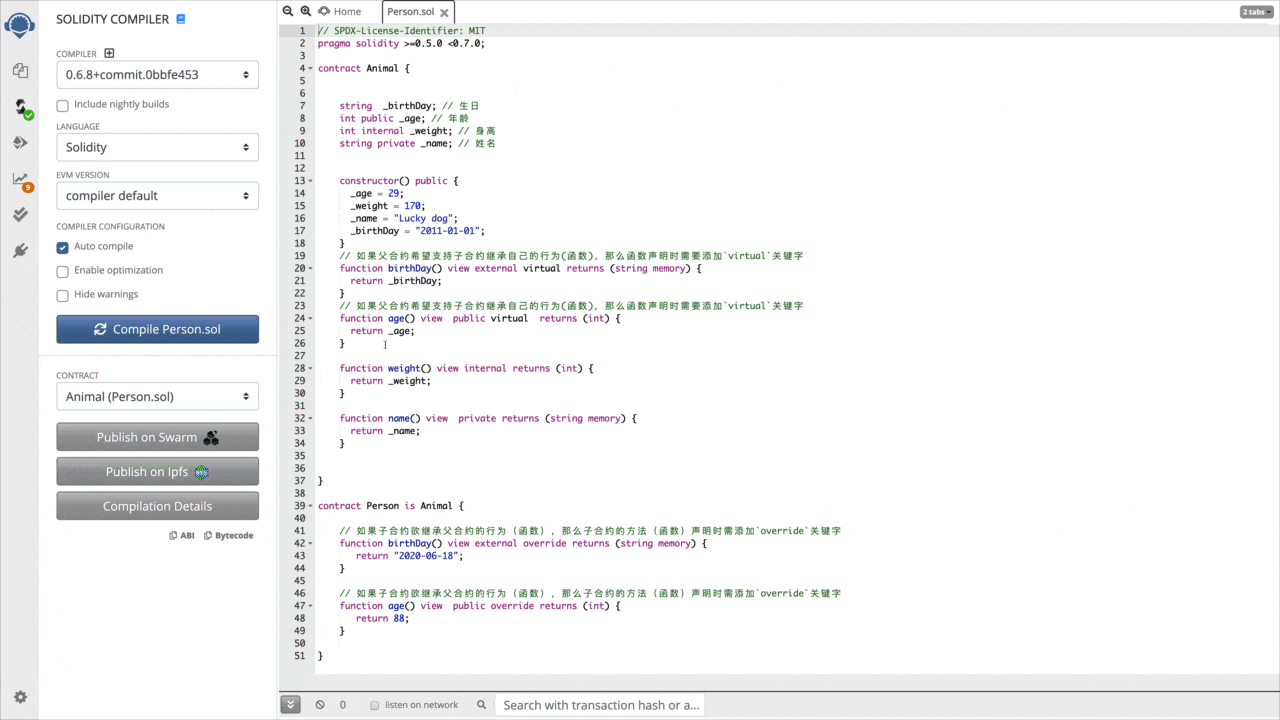Fold the birthDay function at line 20

311,268
